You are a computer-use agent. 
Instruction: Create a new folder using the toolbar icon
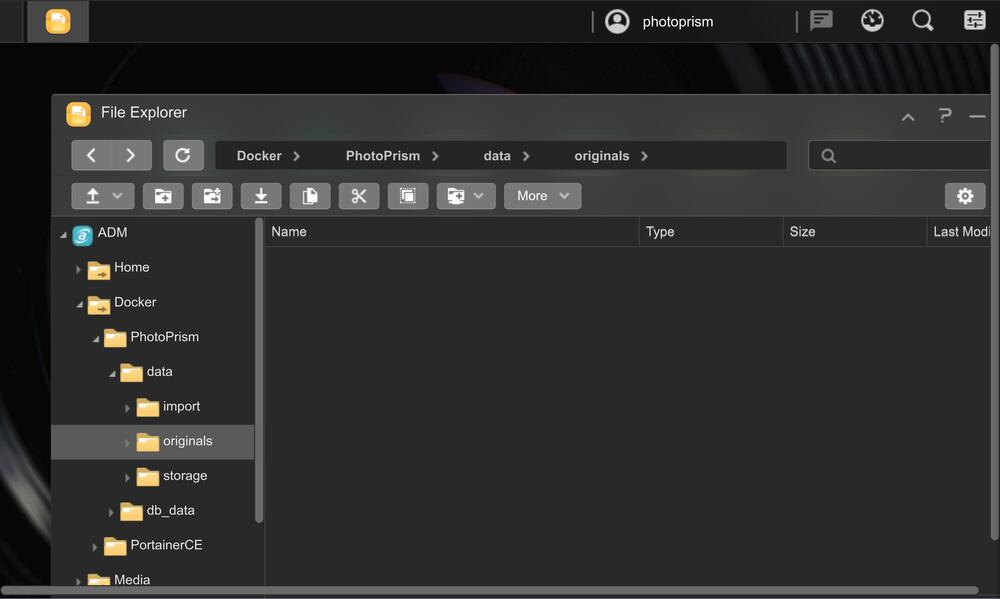coord(163,195)
